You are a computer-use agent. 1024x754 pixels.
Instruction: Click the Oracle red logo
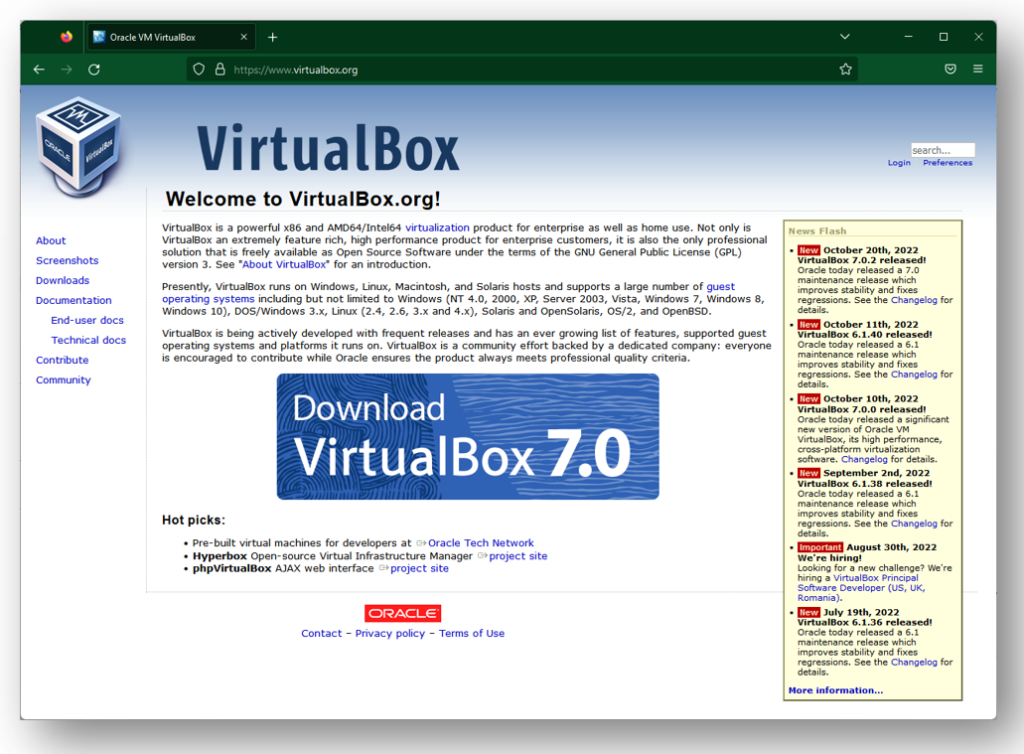402,613
